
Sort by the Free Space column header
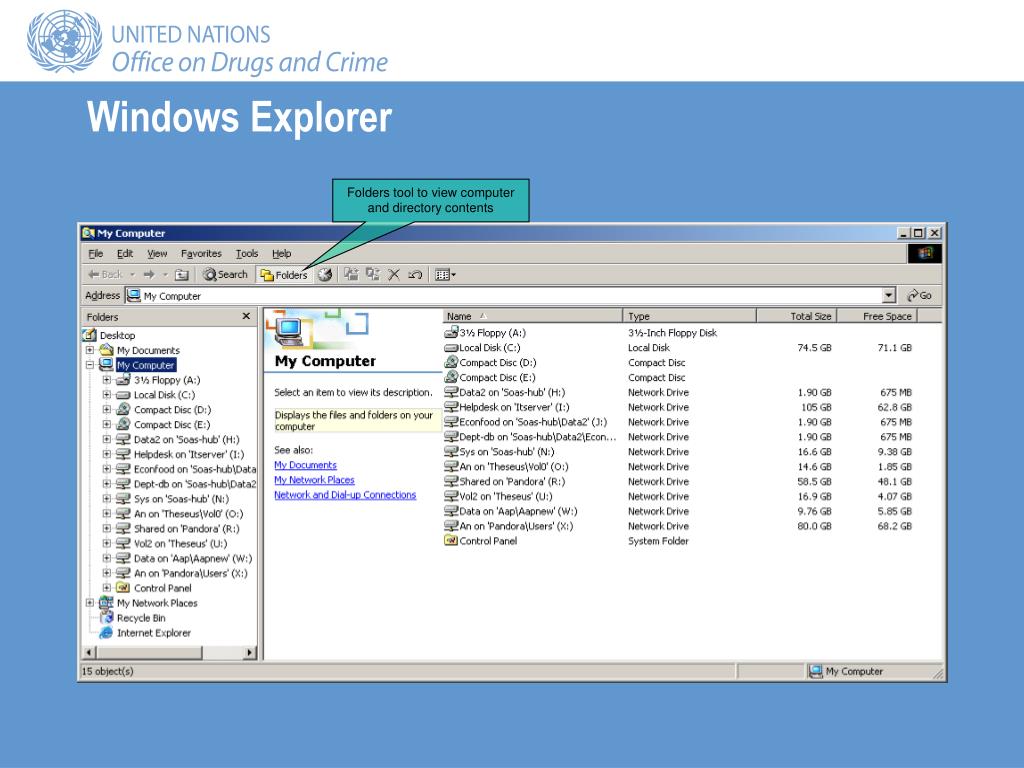[877, 316]
